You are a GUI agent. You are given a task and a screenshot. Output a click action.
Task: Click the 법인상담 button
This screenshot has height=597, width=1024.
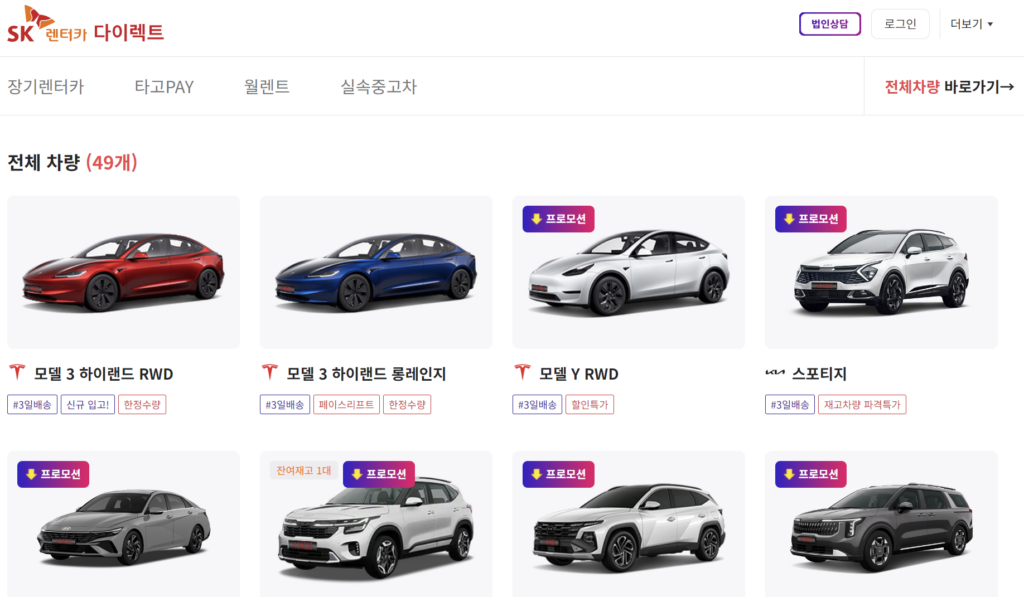[x=829, y=23]
